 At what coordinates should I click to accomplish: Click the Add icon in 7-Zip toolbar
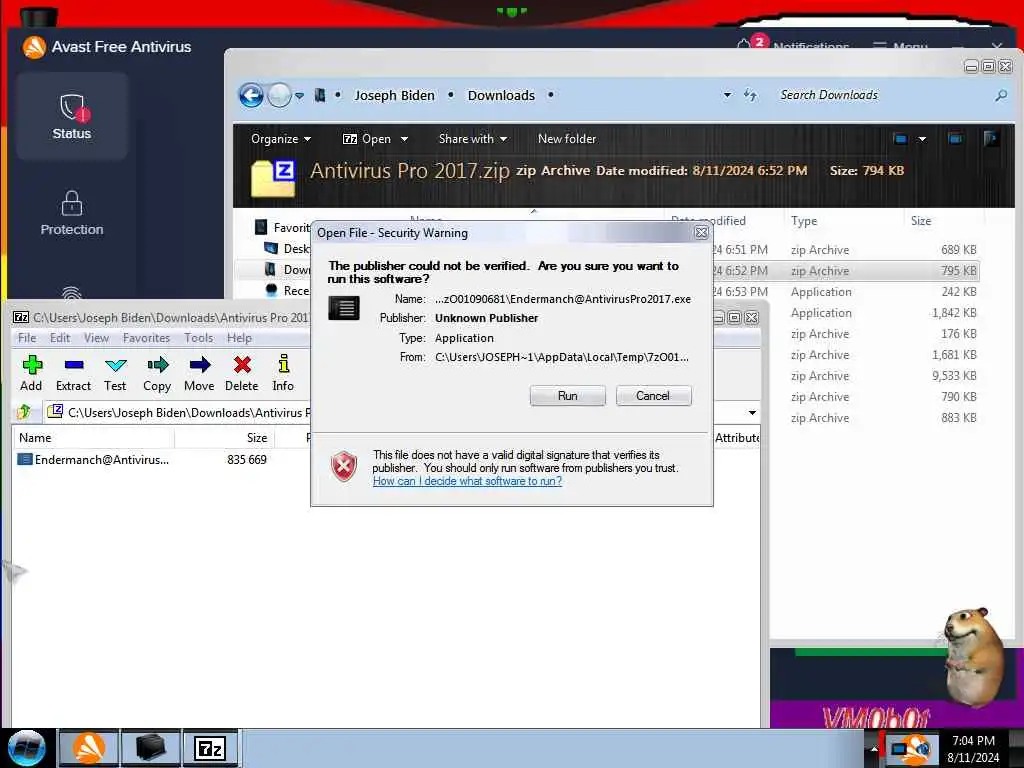31,373
